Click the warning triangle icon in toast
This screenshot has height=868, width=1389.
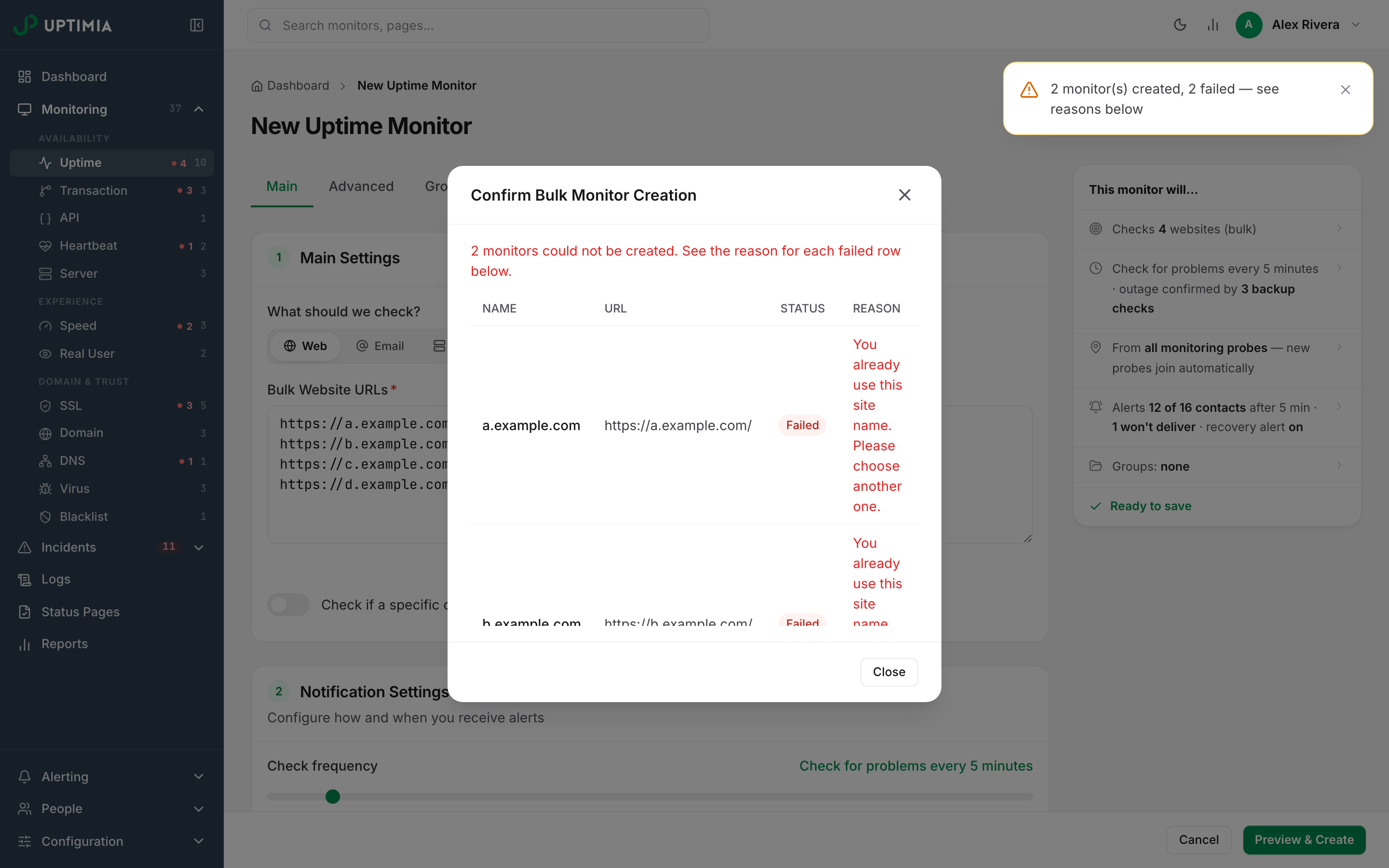pos(1029,90)
